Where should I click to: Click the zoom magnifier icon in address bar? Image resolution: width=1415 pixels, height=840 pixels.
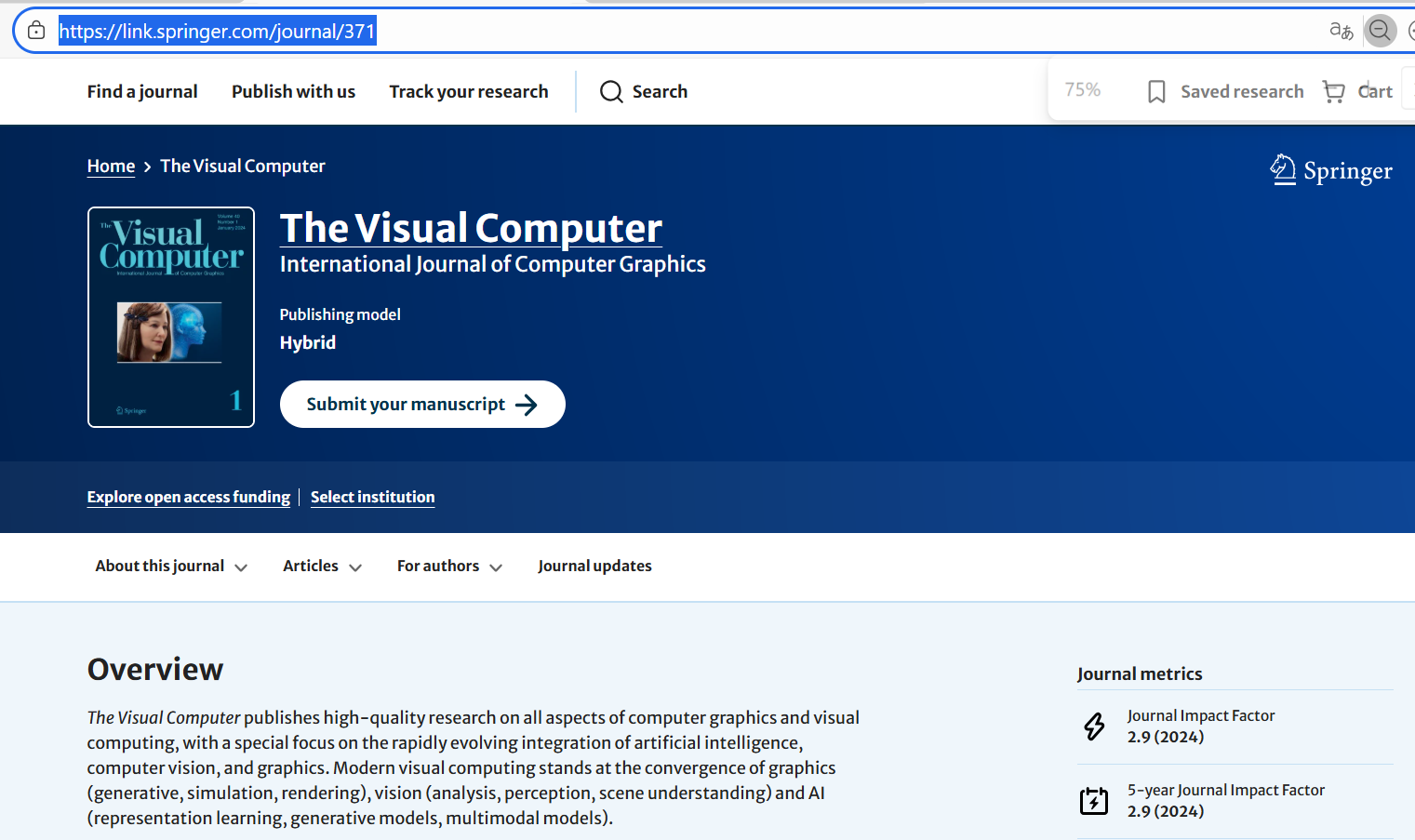tap(1380, 31)
